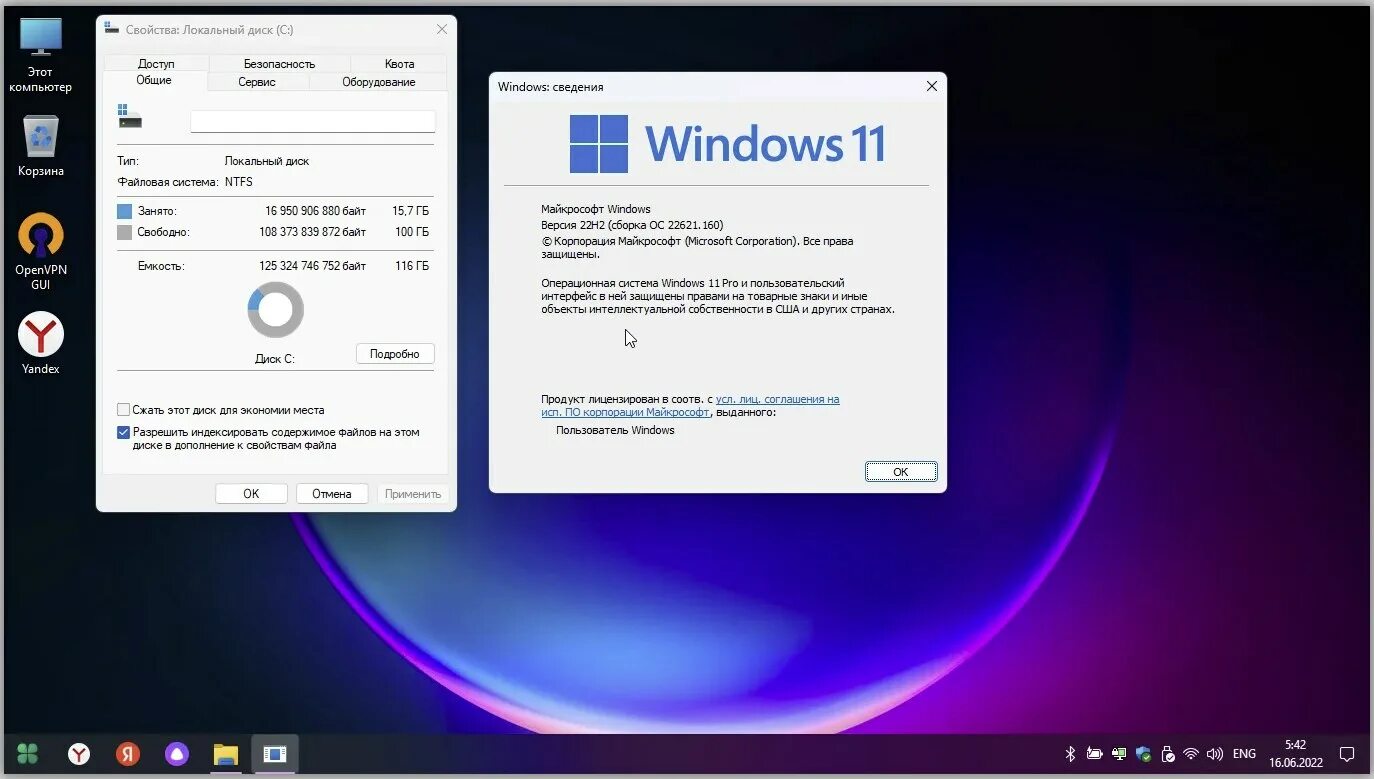Image resolution: width=1374 pixels, height=779 pixels.
Task: Close the Windows: сведения dialog
Action: click(x=932, y=86)
